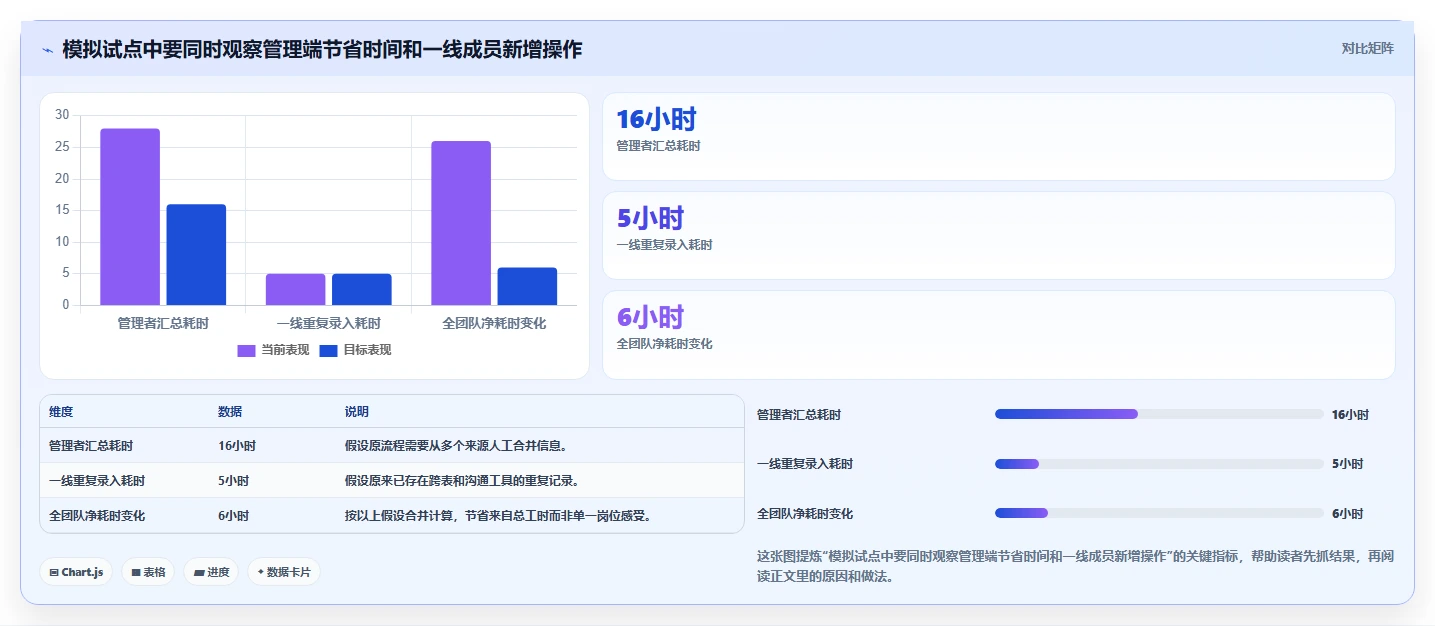Click the 管理者汇总耗时 progress bar
This screenshot has height=626, width=1435.
pos(1159,414)
